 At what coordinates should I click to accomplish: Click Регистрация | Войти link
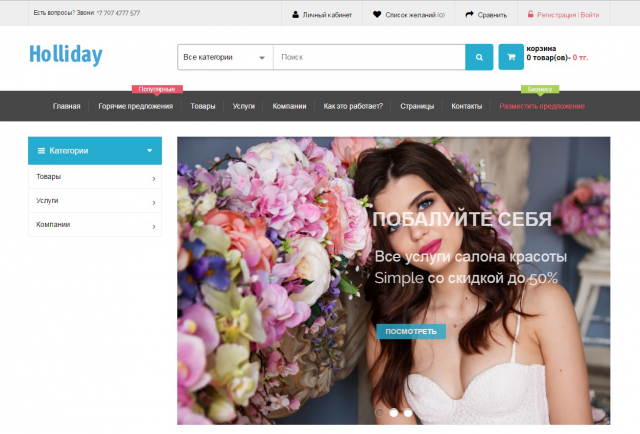click(x=568, y=15)
